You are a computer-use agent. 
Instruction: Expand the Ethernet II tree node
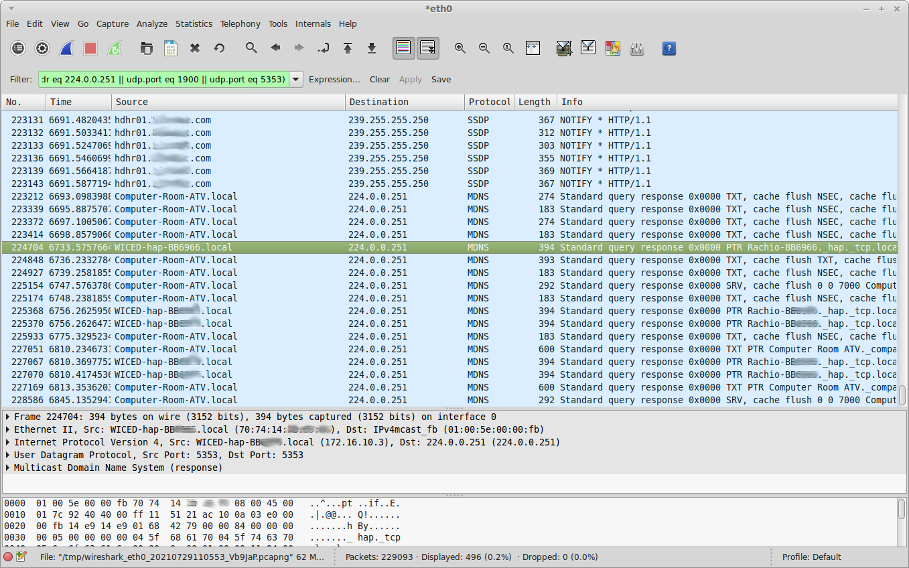(8, 429)
